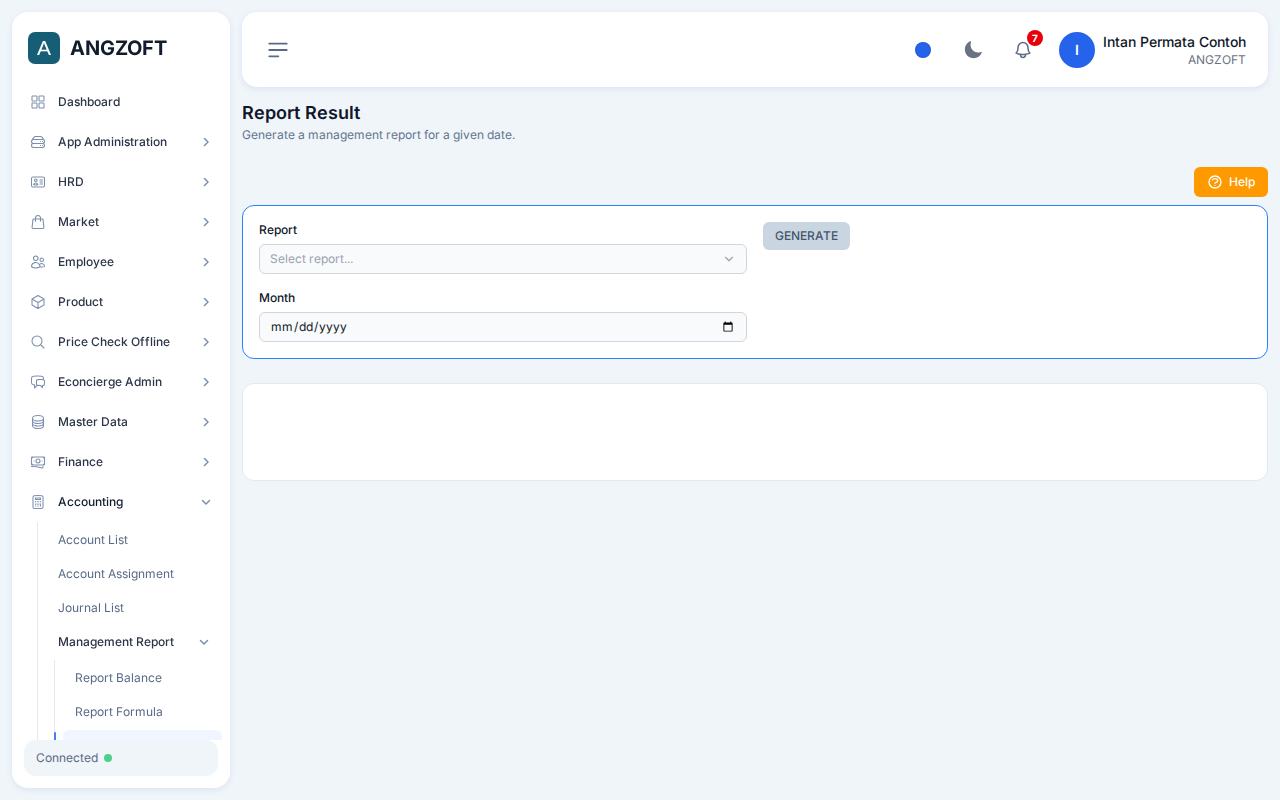1280x800 pixels.
Task: Click the Dashboard grid icon
Action: pos(38,102)
